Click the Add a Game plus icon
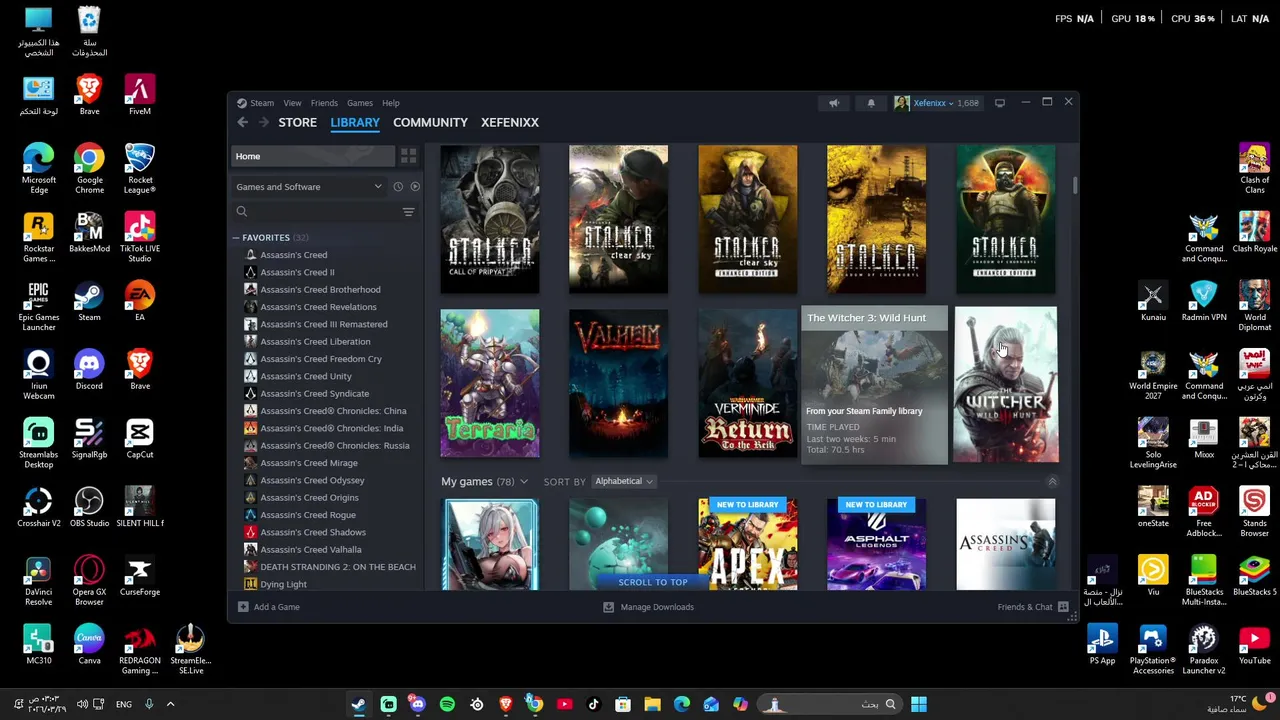The image size is (1280, 720). click(243, 607)
